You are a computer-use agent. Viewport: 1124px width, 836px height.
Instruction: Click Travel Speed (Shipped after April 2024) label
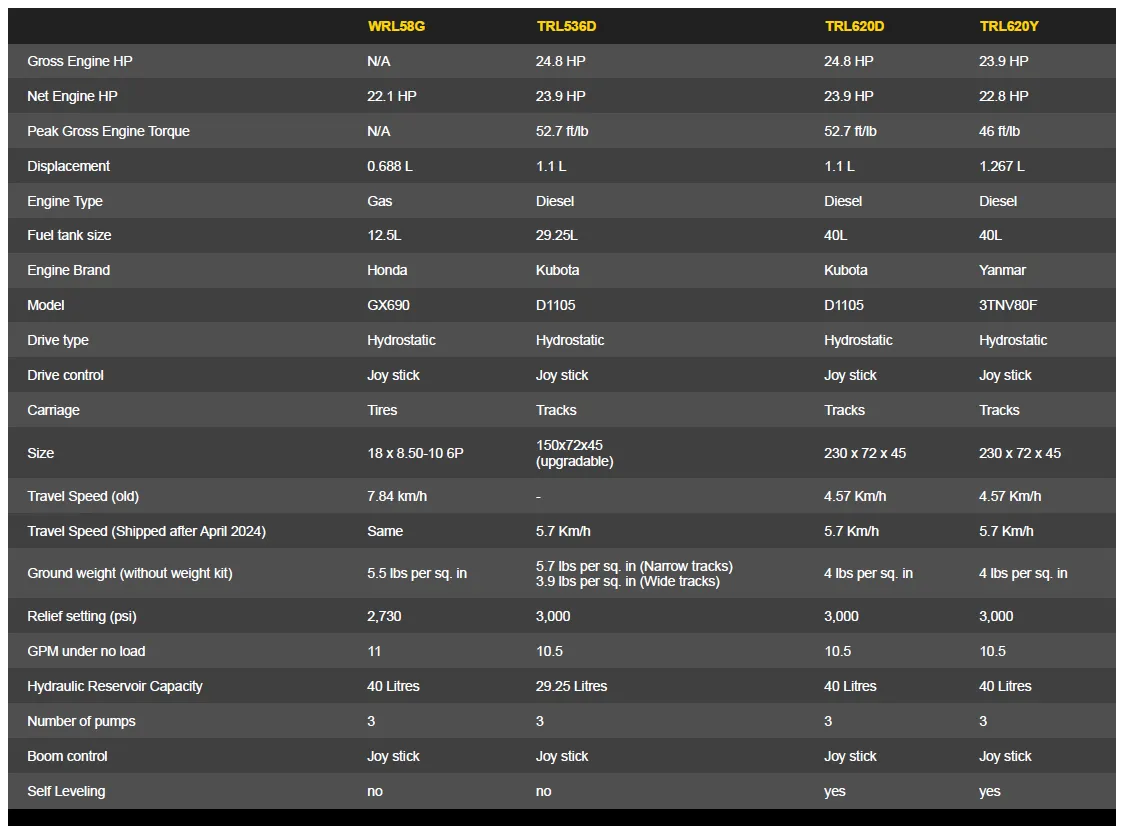pyautogui.click(x=146, y=531)
